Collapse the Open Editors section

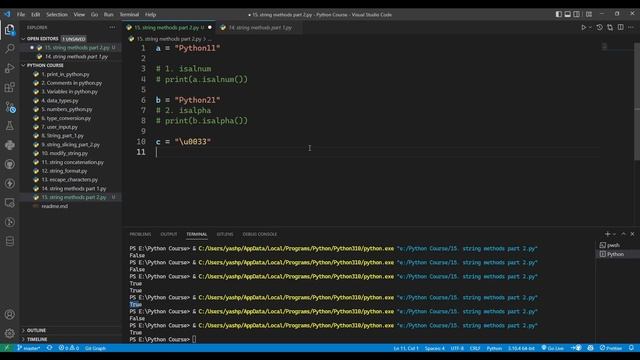(42, 39)
